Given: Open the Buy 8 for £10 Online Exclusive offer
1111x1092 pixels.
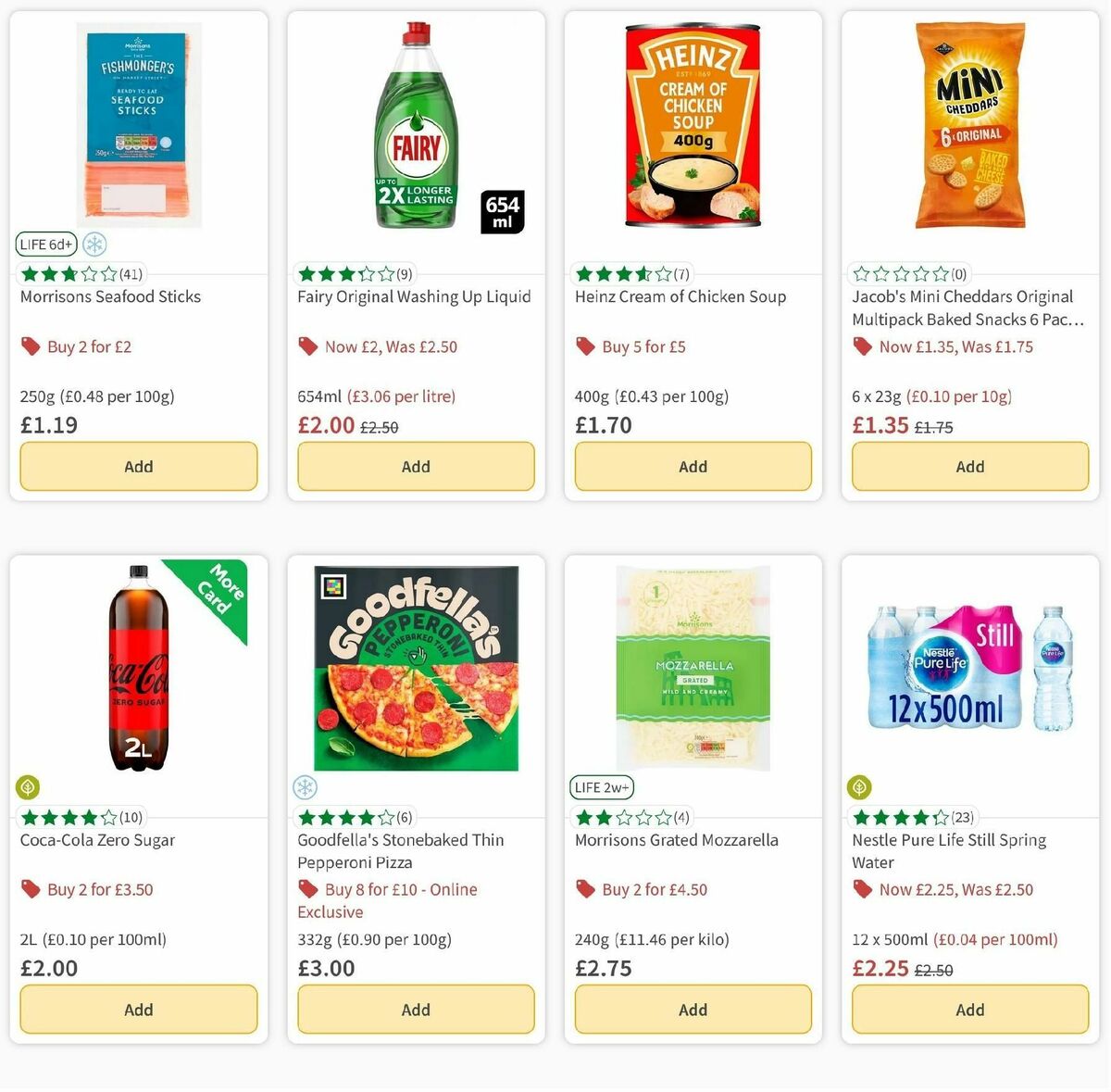Looking at the screenshot, I should click(400, 899).
